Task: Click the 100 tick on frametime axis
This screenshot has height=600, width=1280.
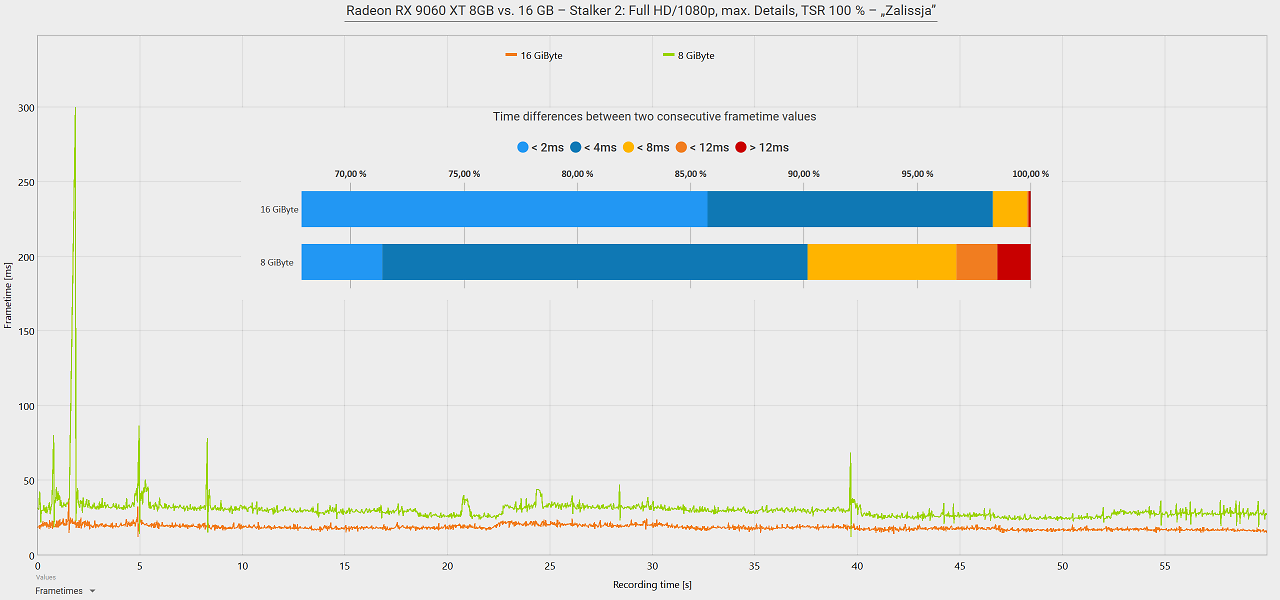Action: 26,406
